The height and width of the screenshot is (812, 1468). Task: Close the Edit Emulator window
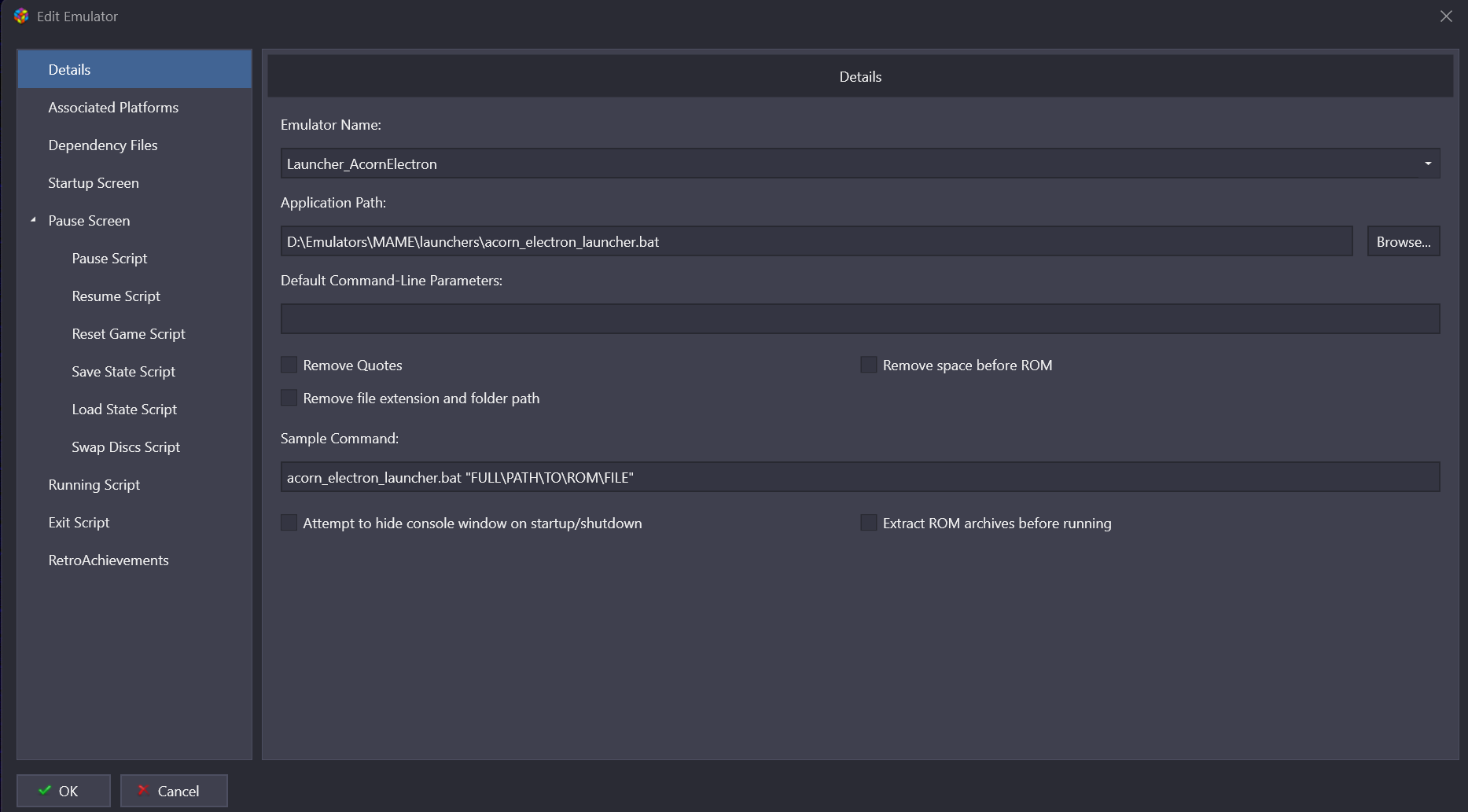[1445, 17]
